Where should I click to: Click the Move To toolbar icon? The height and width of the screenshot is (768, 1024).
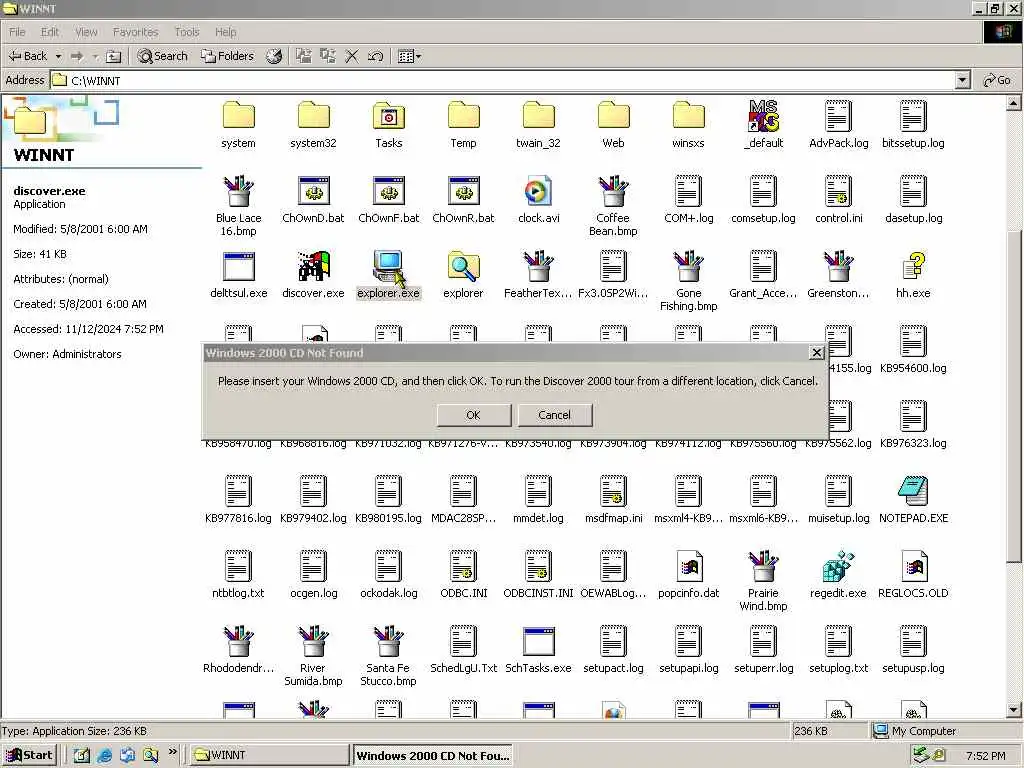(304, 56)
